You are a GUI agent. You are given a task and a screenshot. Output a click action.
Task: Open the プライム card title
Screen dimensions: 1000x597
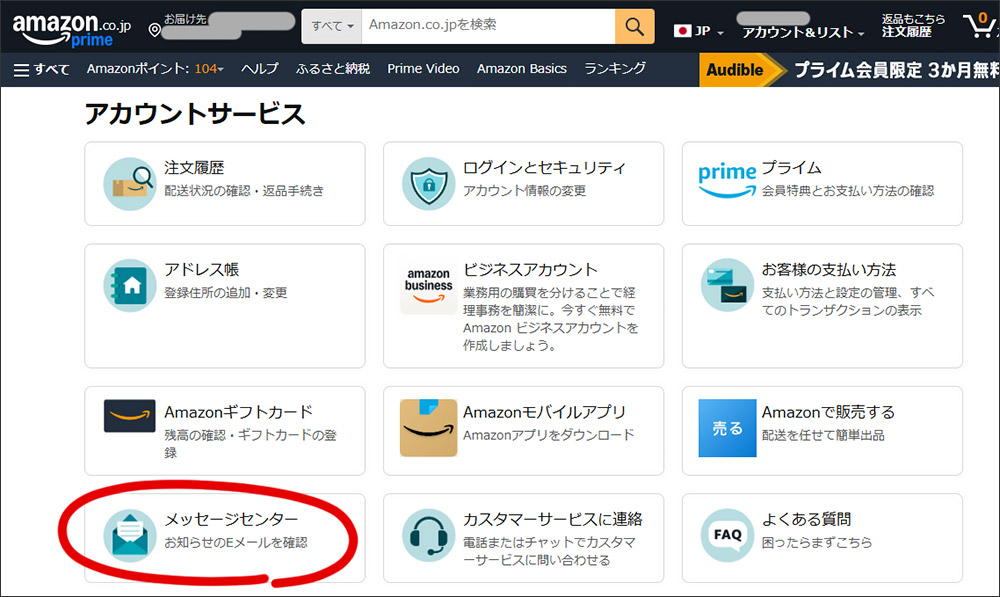tap(791, 168)
